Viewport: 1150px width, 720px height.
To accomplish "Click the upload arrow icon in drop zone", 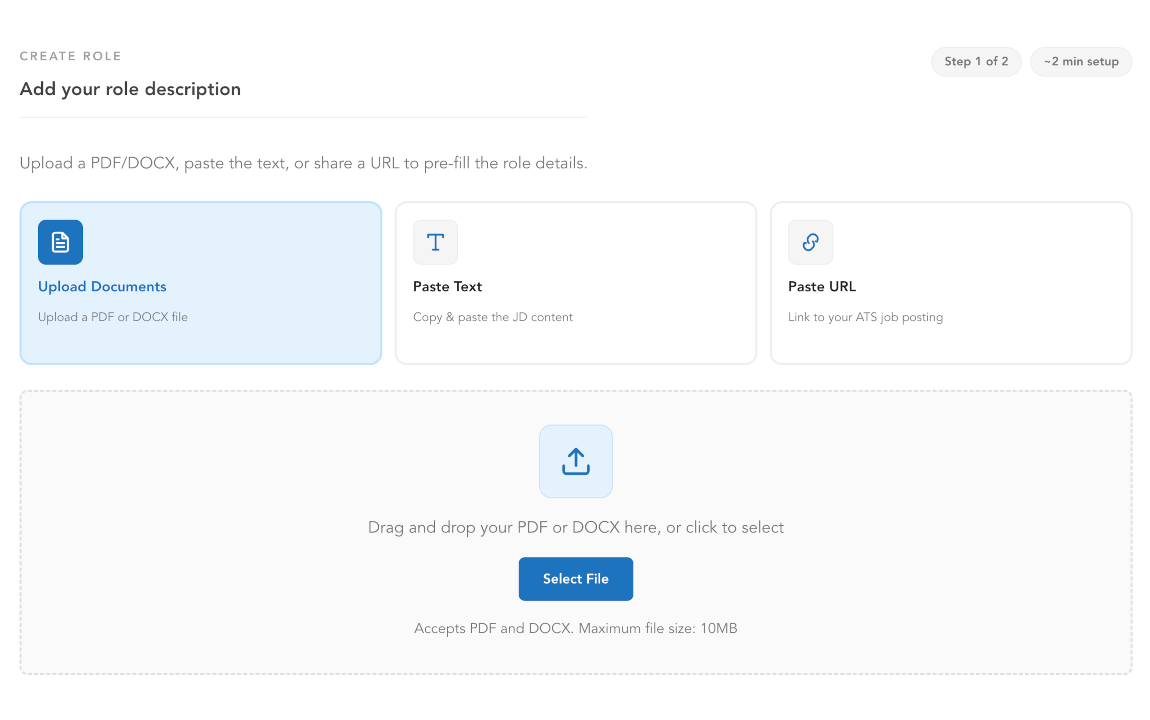I will [576, 461].
